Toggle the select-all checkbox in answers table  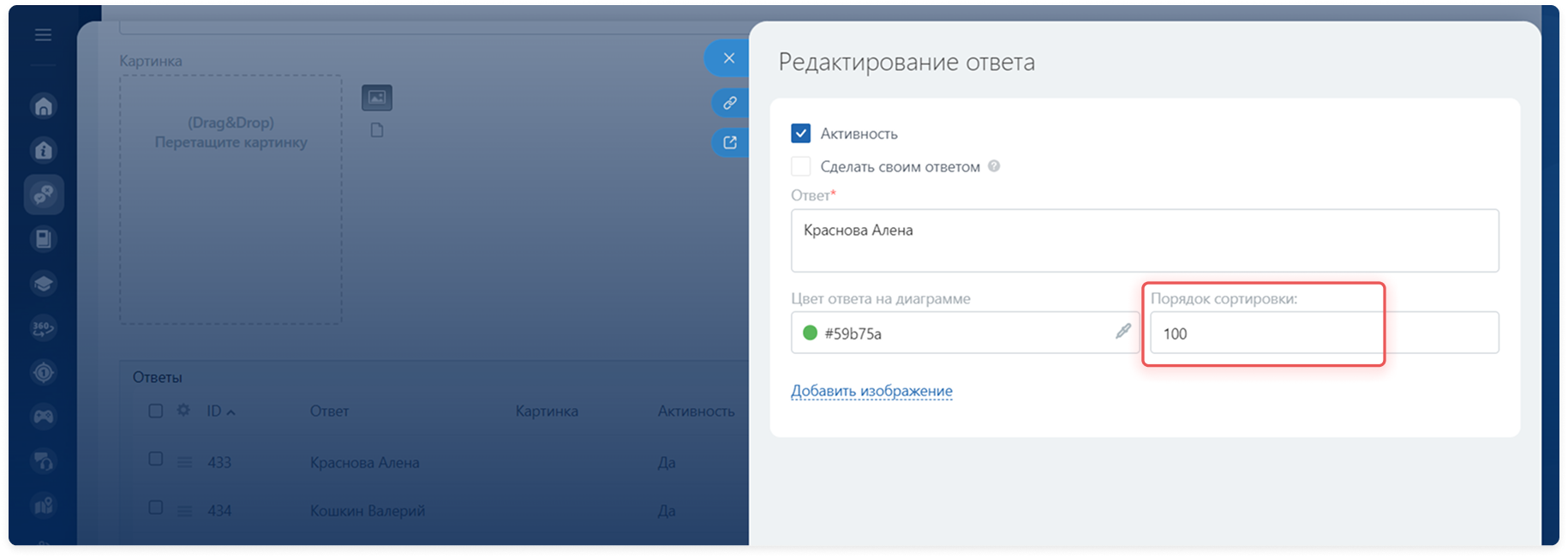coord(156,411)
